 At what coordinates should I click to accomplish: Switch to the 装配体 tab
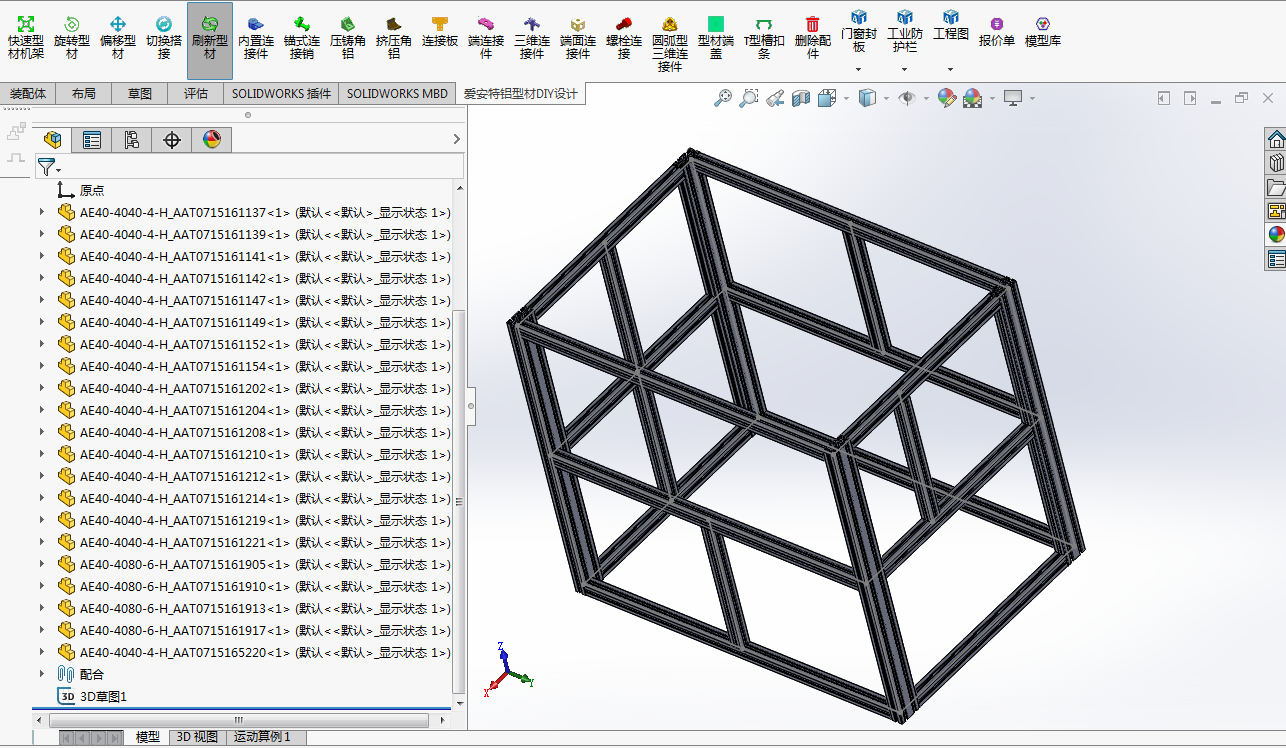(29, 94)
